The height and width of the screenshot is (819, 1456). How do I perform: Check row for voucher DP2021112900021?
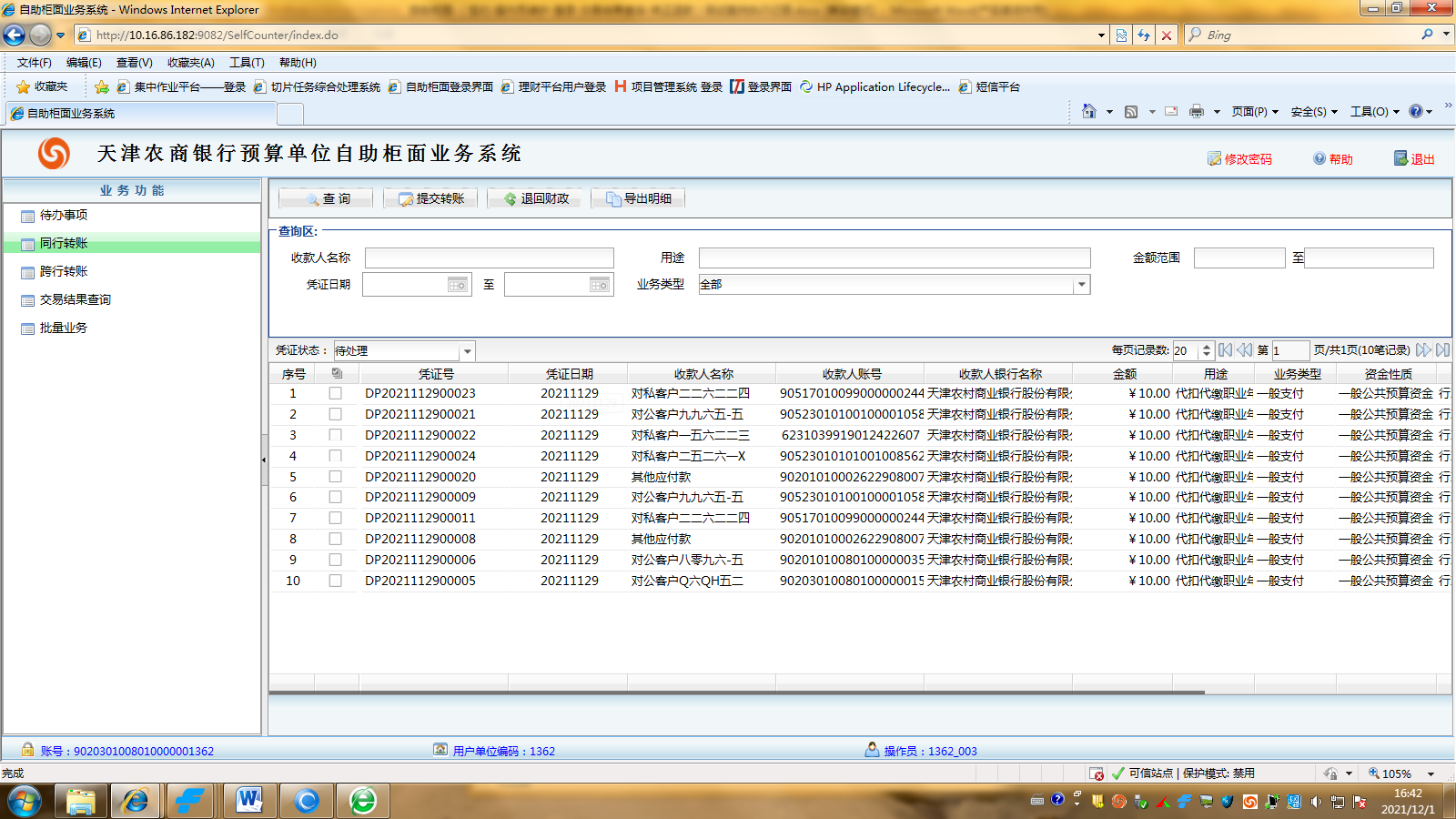pyautogui.click(x=336, y=414)
